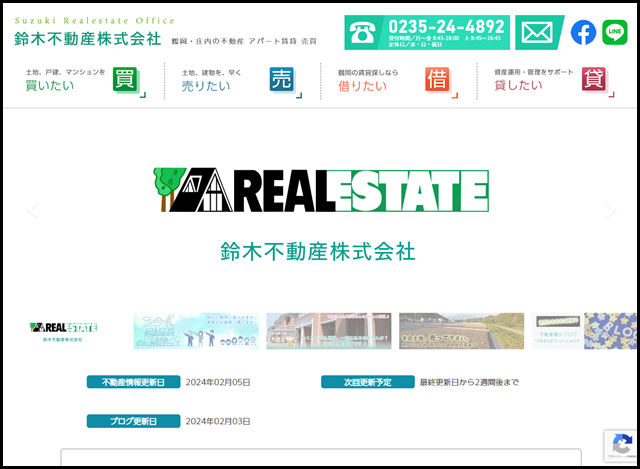Go to previous slide with left arrow

(x=33, y=210)
